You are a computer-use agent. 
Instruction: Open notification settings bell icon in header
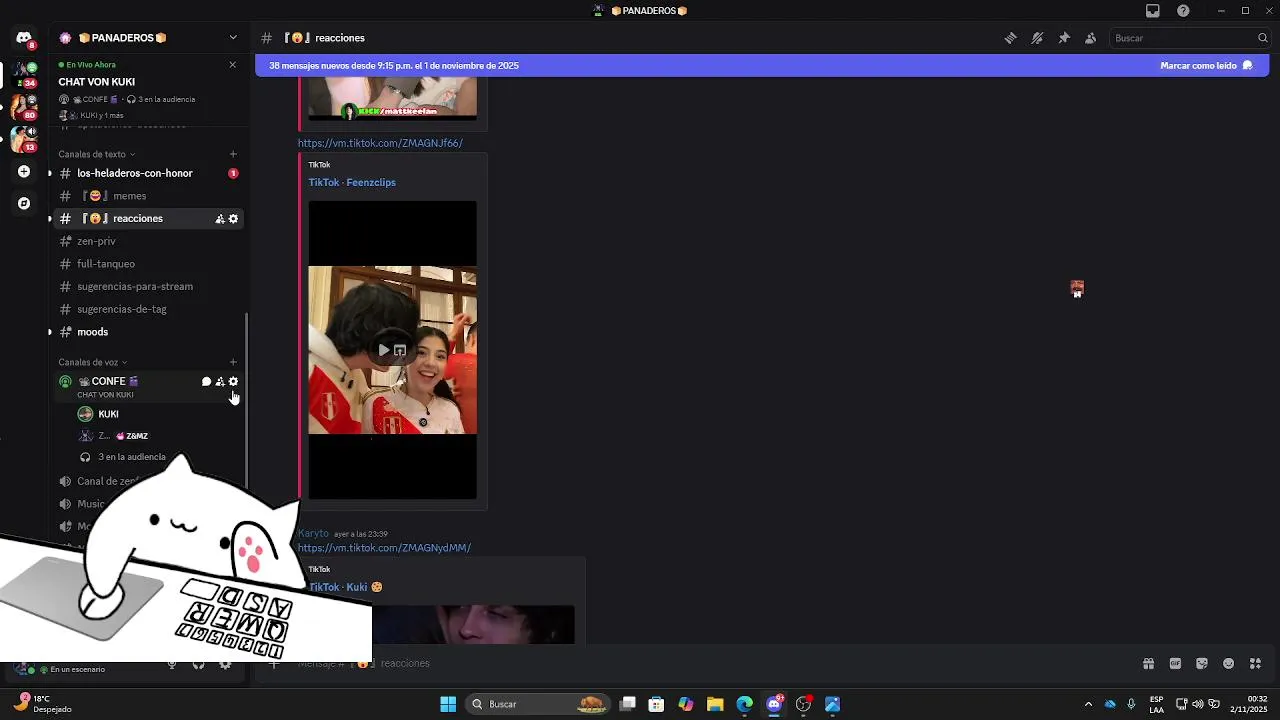(x=1037, y=38)
